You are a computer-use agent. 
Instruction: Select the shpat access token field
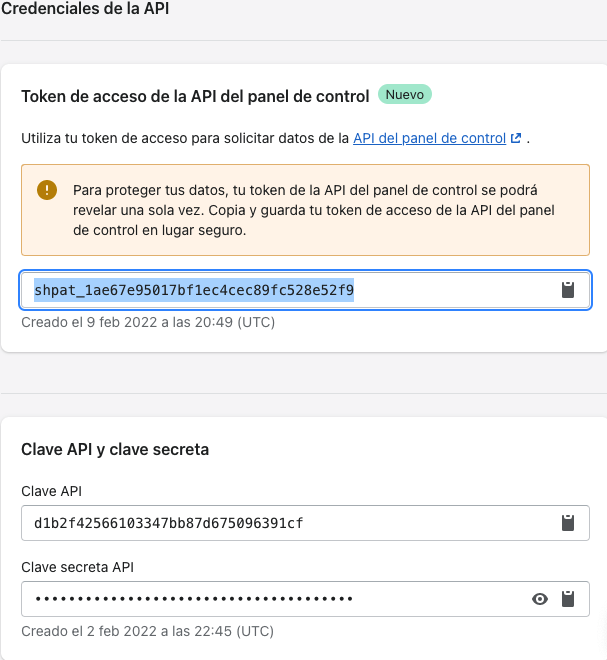point(290,291)
